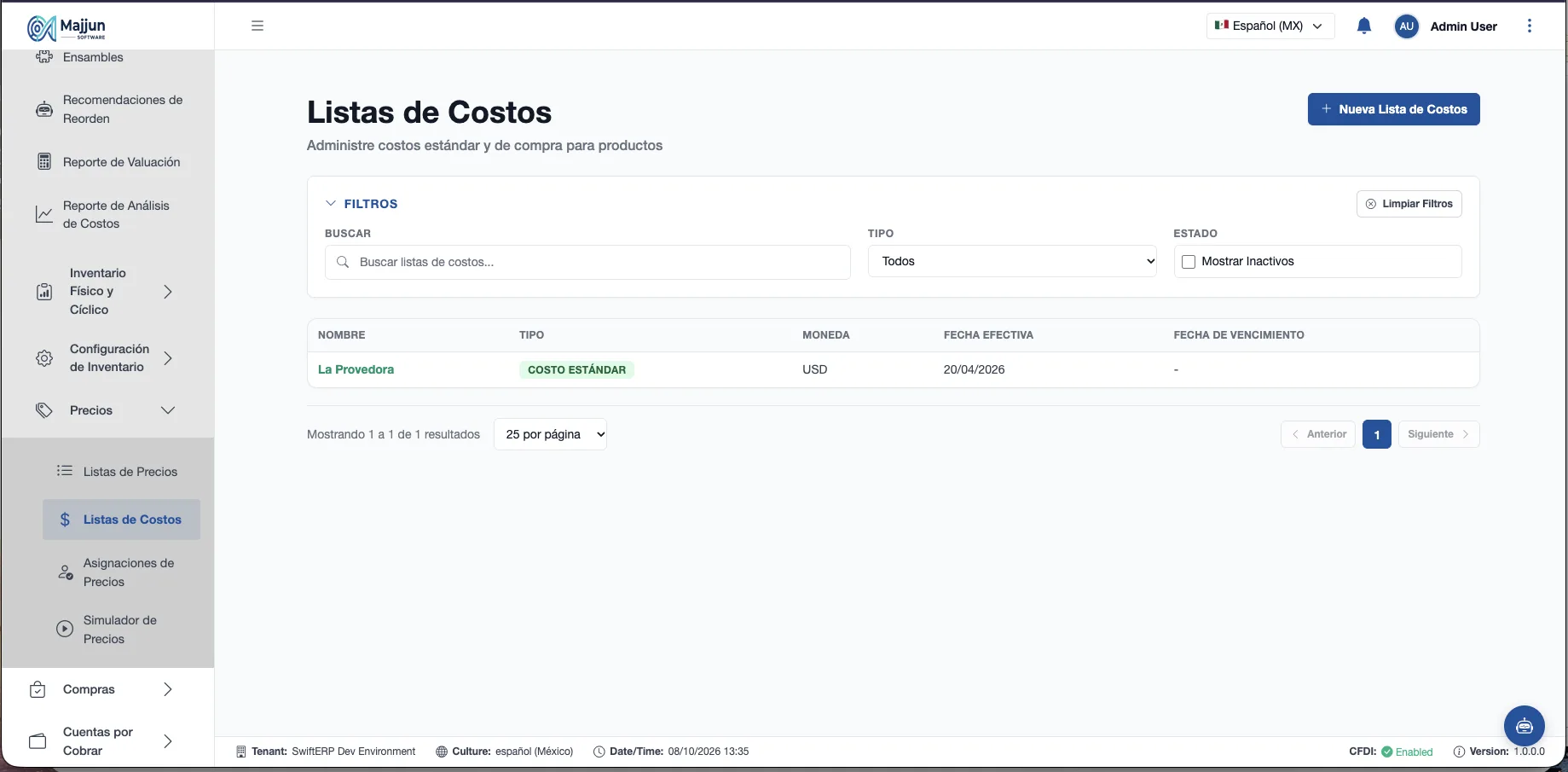Click the Recomendaciones de Reorden robot icon
This screenshot has height=772, width=1568.
pos(44,109)
